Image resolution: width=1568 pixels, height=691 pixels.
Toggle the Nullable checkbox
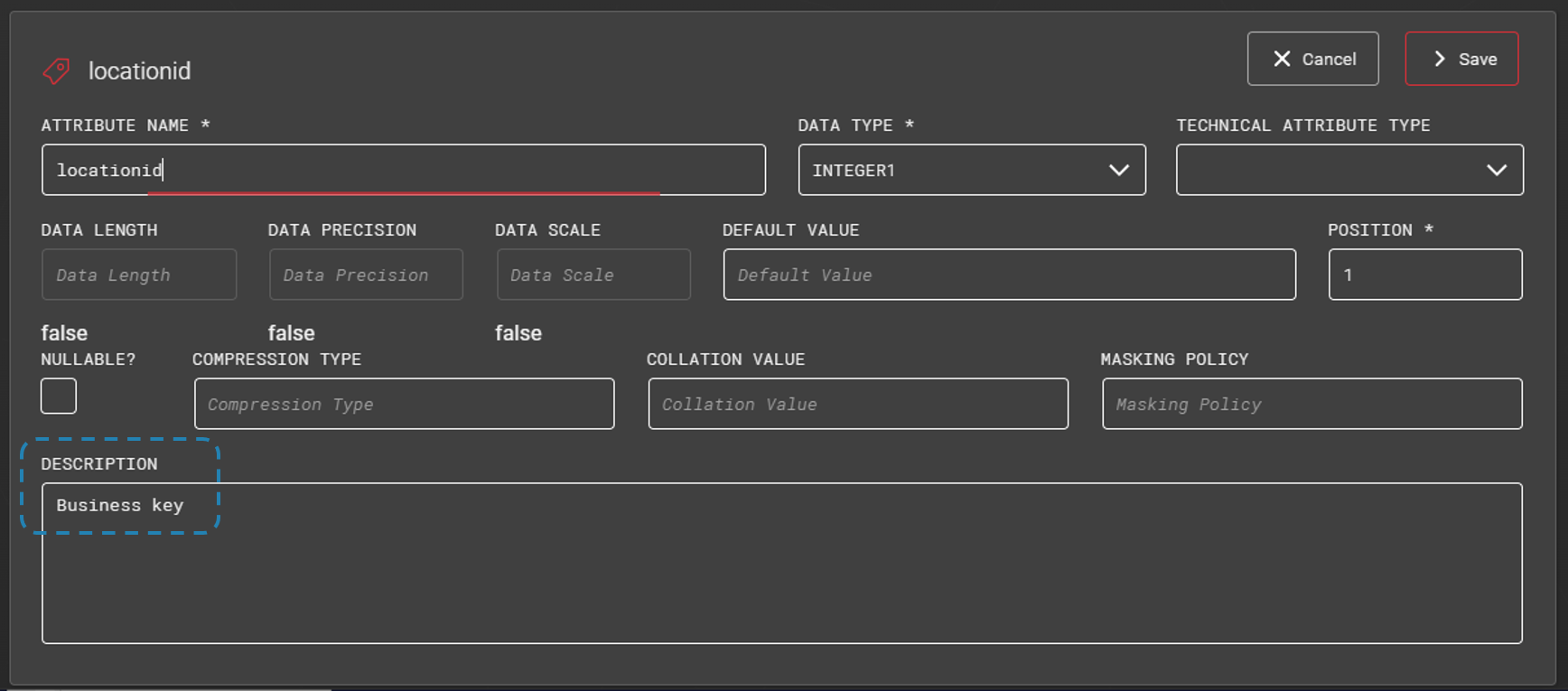point(59,396)
